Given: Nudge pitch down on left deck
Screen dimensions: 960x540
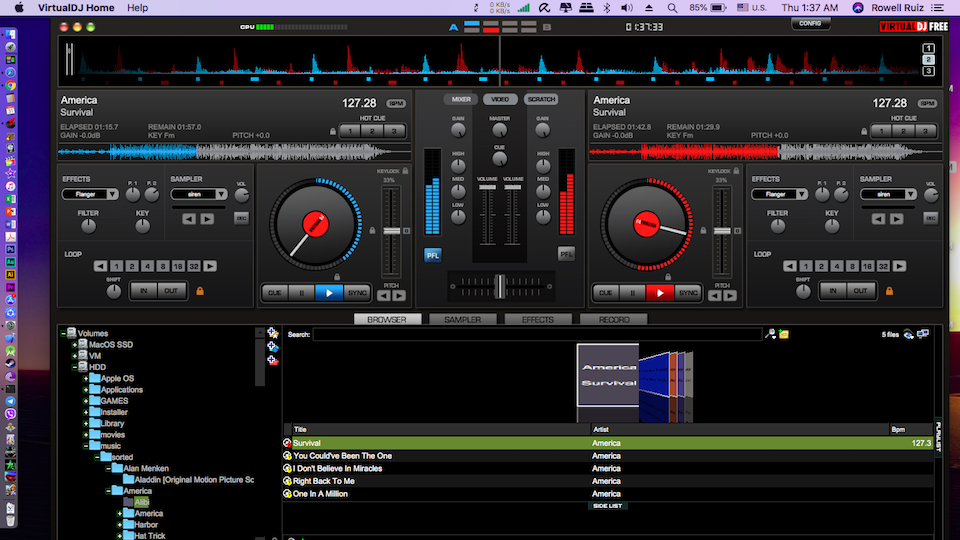Looking at the screenshot, I should pyautogui.click(x=384, y=296).
